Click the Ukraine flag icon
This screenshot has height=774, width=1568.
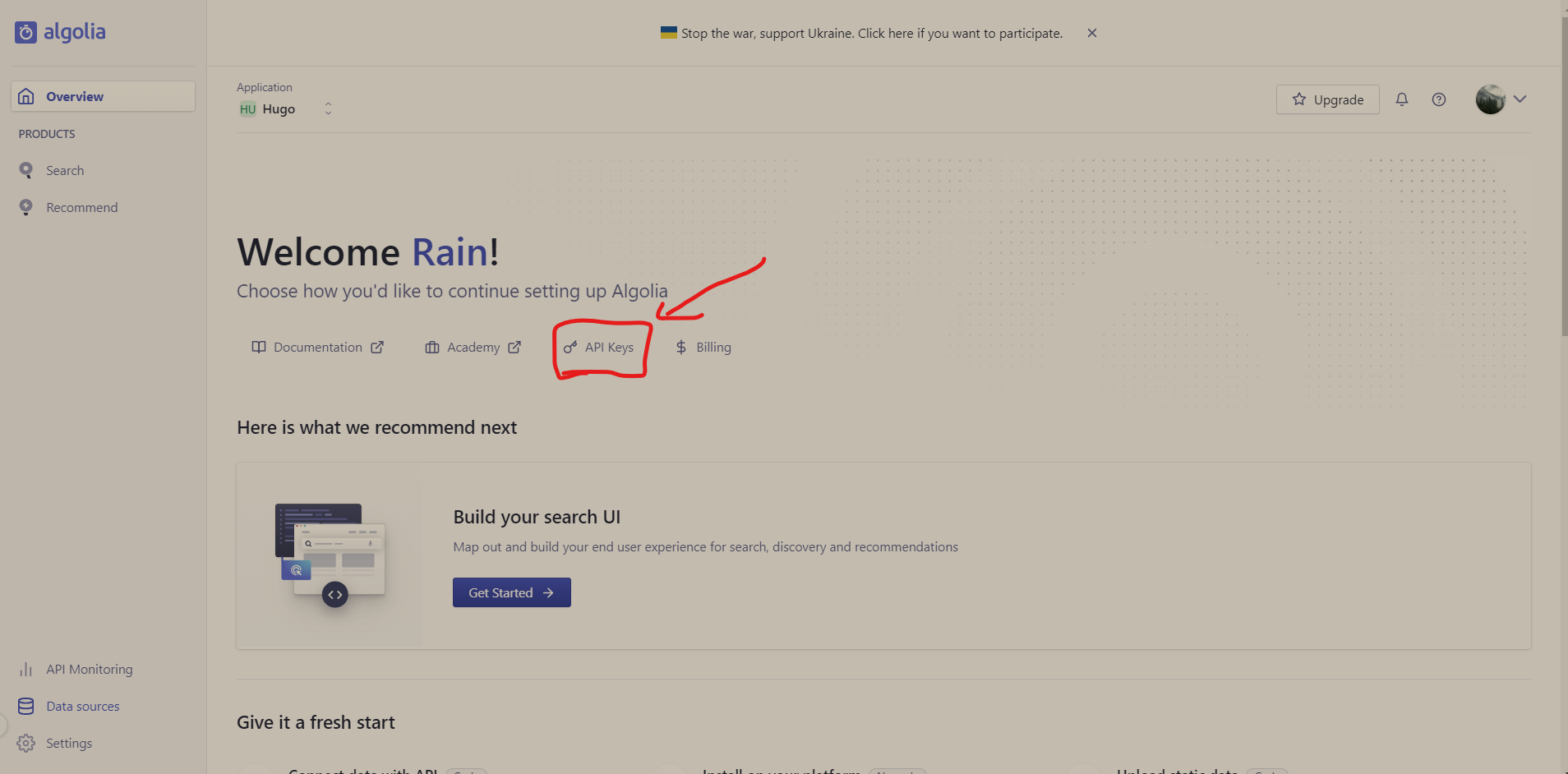(x=669, y=33)
